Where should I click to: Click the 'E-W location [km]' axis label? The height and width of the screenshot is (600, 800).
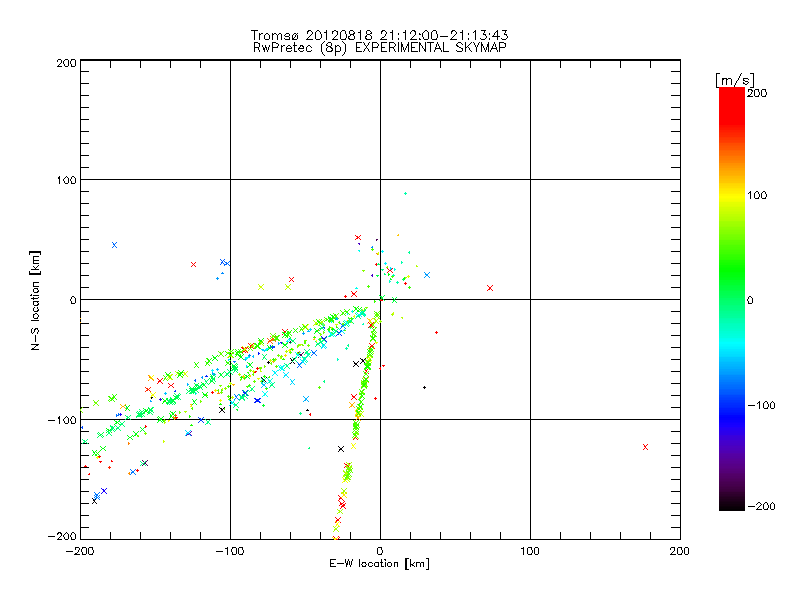pyautogui.click(x=379, y=564)
